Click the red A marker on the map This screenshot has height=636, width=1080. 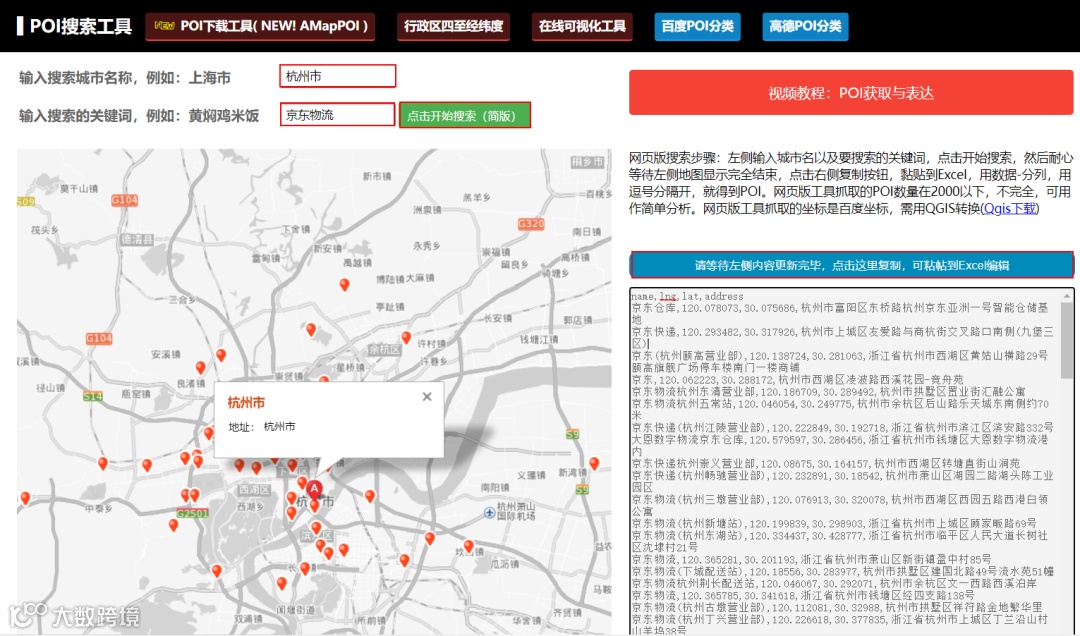[x=314, y=491]
